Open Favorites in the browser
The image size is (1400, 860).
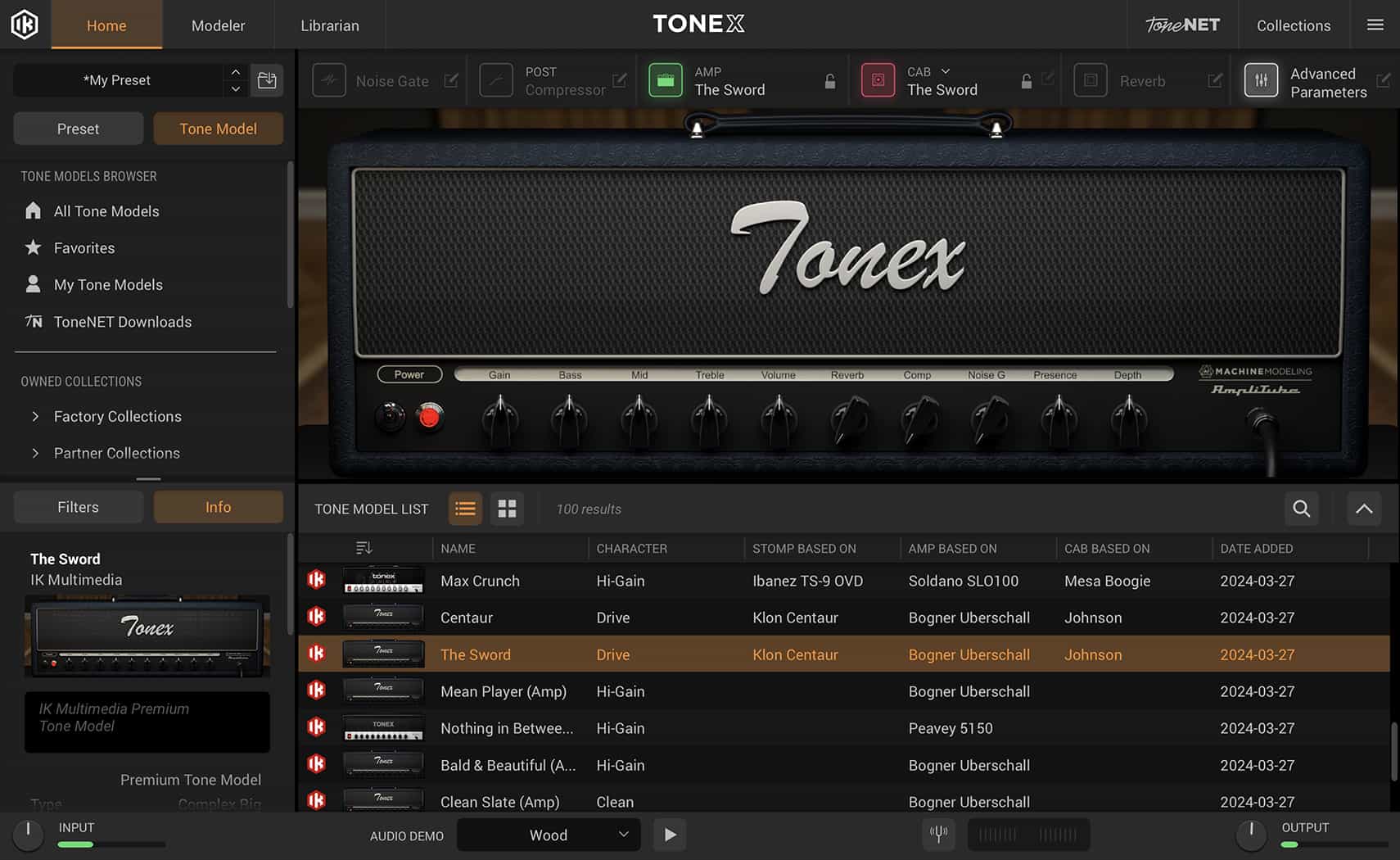[x=84, y=248]
